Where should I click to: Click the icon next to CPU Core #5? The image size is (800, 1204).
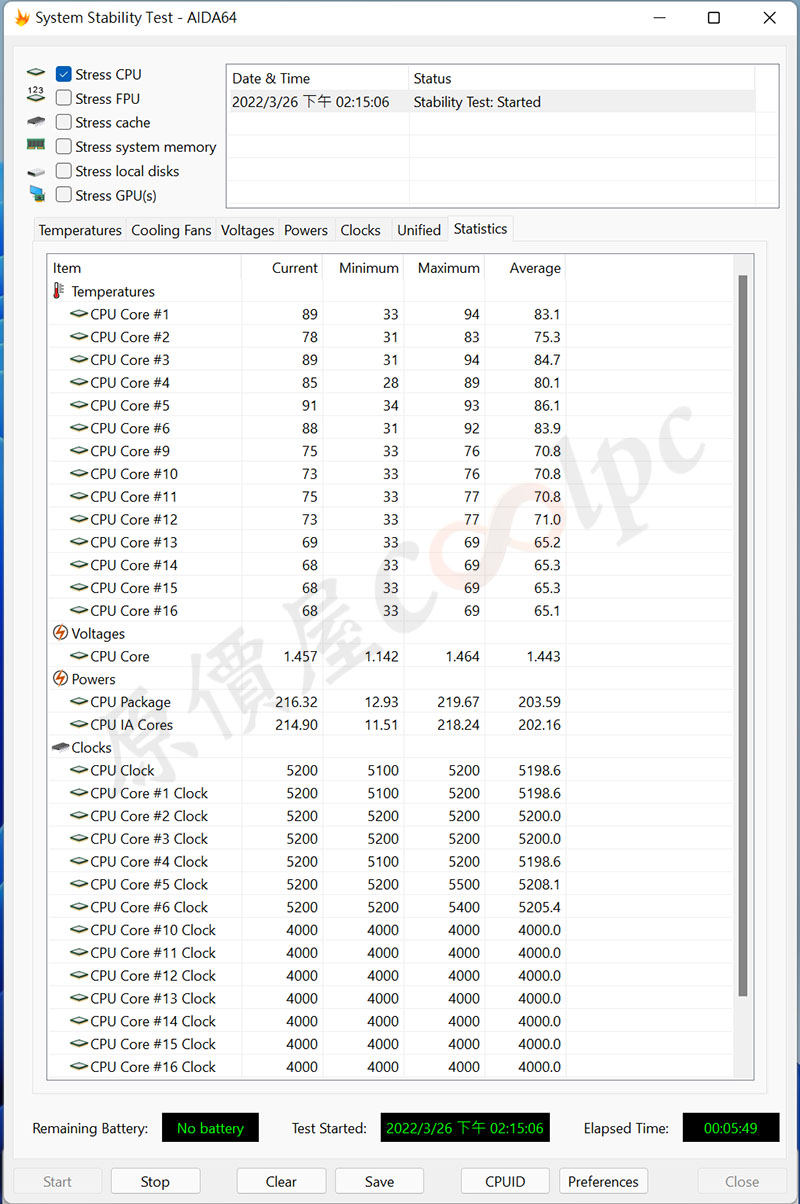[x=78, y=405]
